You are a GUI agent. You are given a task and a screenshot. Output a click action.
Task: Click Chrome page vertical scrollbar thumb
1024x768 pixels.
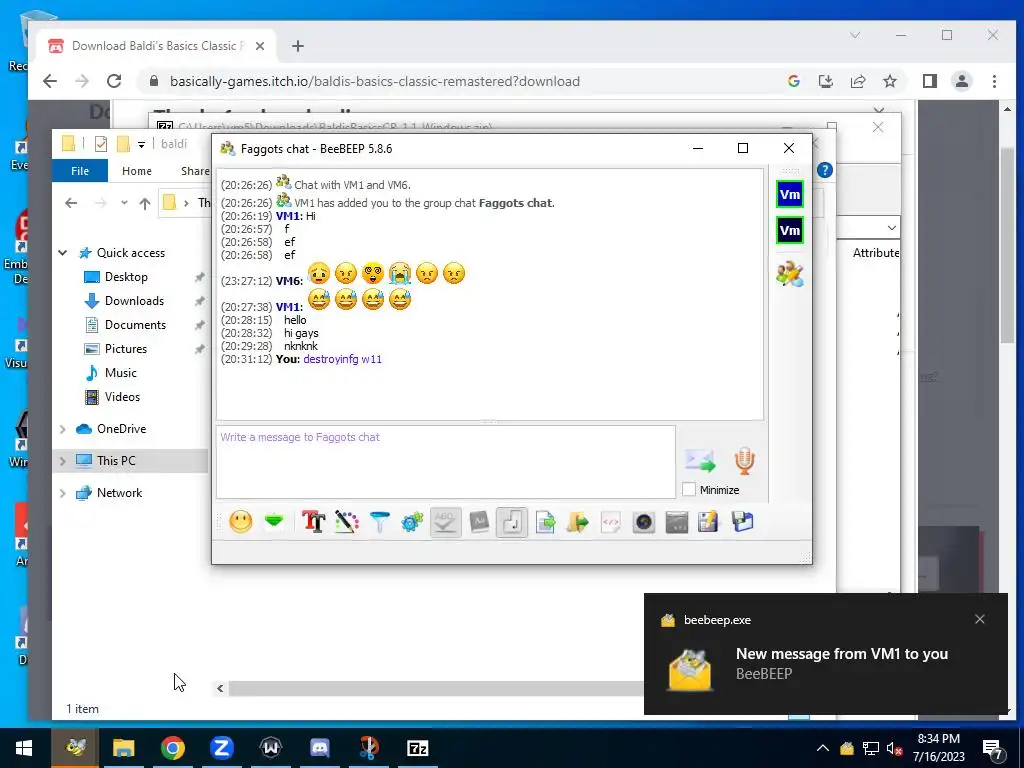pos(1007,246)
